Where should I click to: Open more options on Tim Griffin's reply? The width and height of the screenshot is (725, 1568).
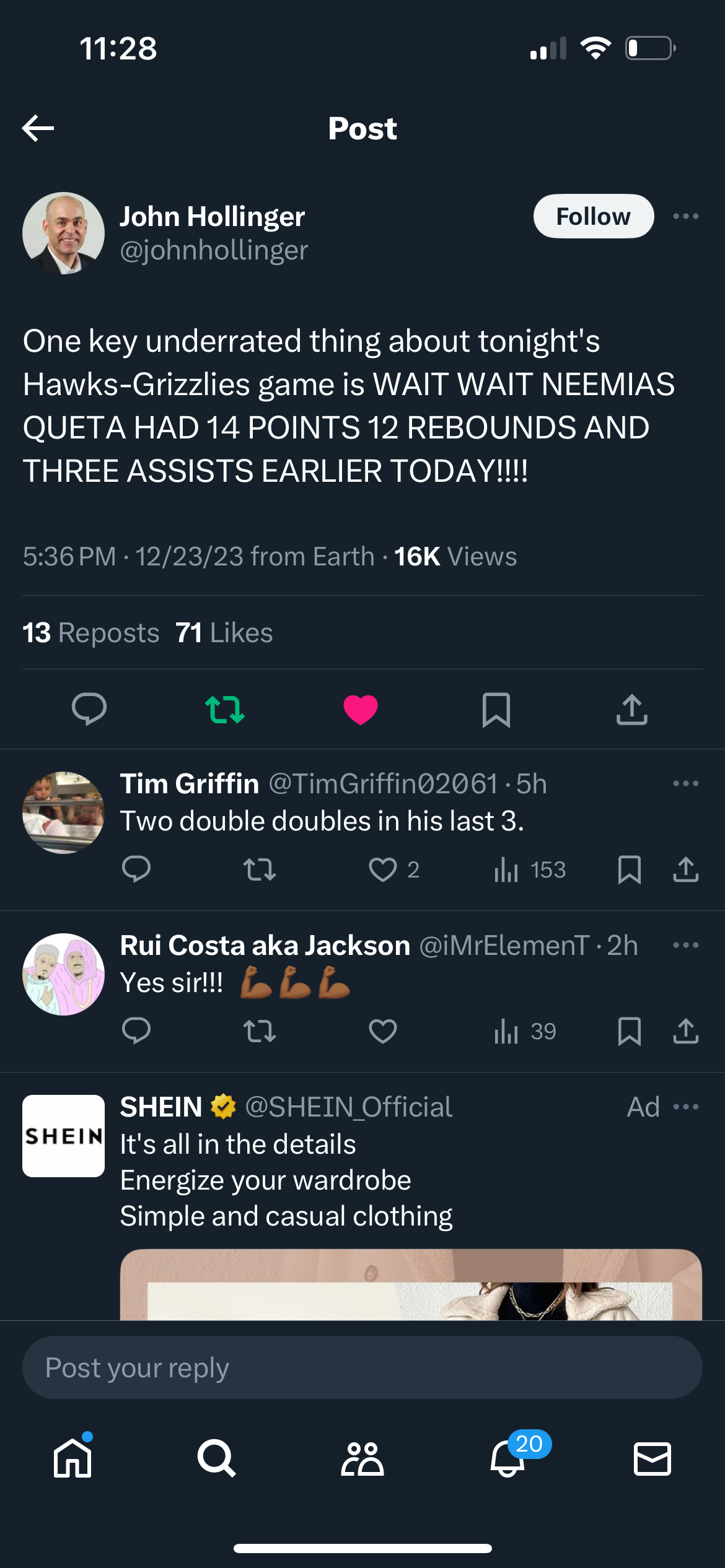click(x=685, y=783)
